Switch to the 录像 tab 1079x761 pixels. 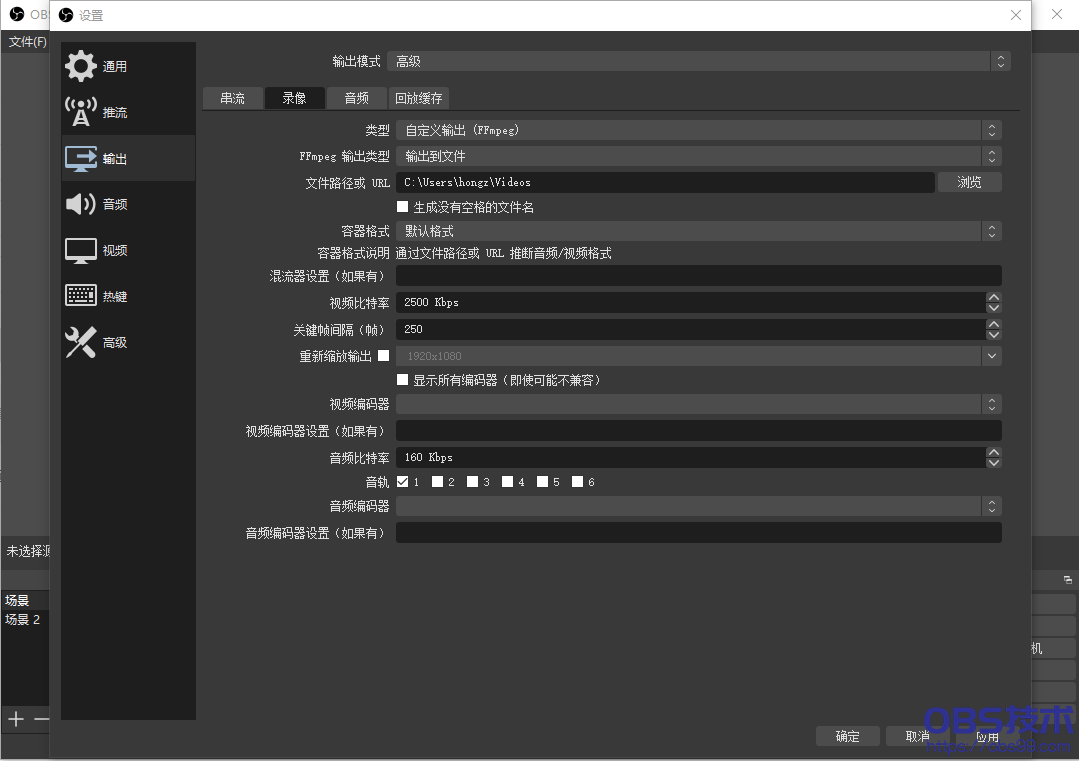coord(295,98)
